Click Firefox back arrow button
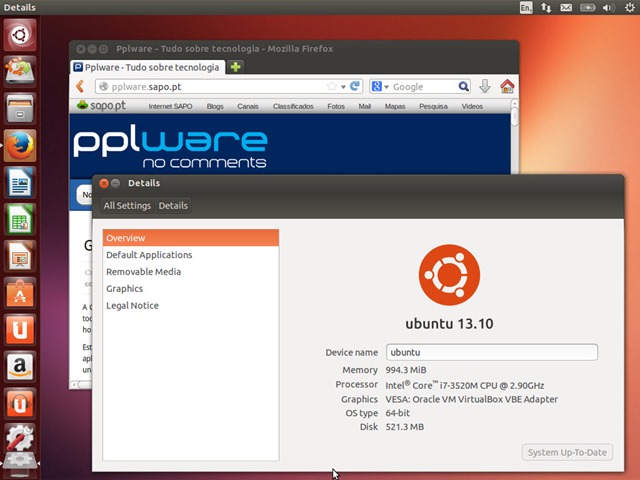The width and height of the screenshot is (640, 480). click(80, 86)
